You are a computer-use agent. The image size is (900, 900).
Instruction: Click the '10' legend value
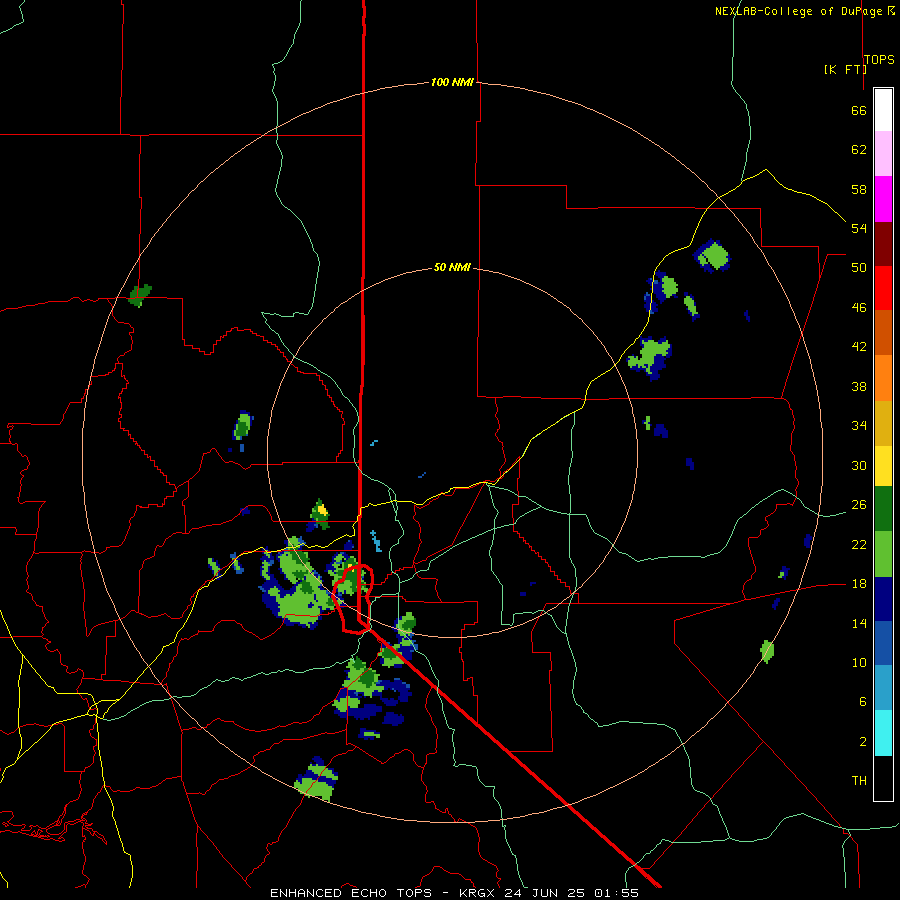859,662
